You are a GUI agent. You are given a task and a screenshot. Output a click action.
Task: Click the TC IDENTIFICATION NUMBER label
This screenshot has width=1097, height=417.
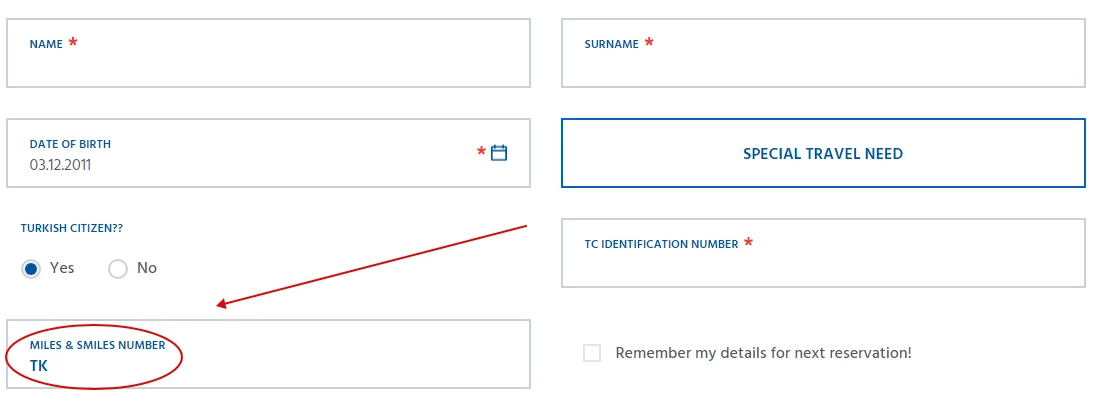pos(661,244)
